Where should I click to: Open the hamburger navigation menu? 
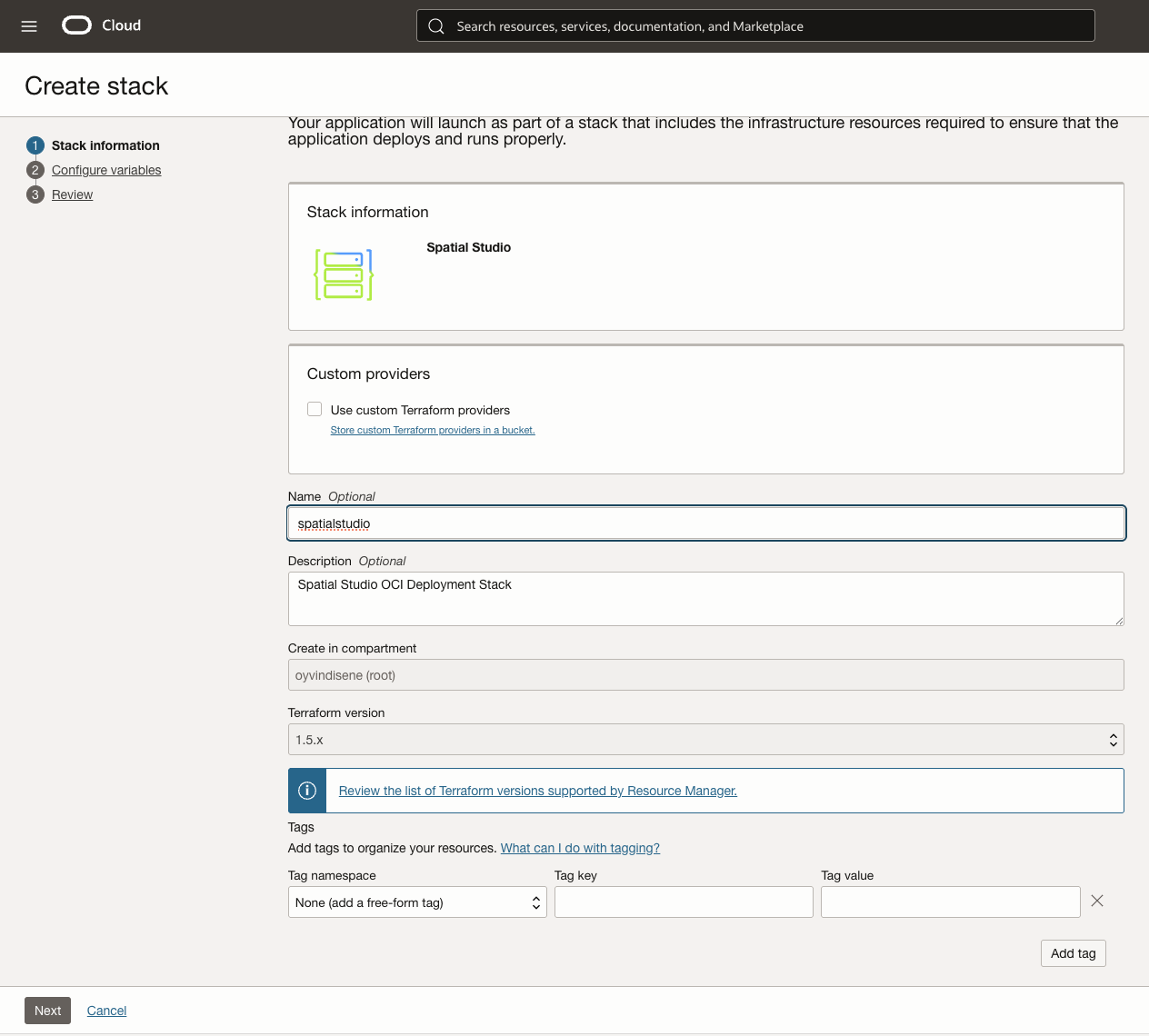pyautogui.click(x=29, y=26)
